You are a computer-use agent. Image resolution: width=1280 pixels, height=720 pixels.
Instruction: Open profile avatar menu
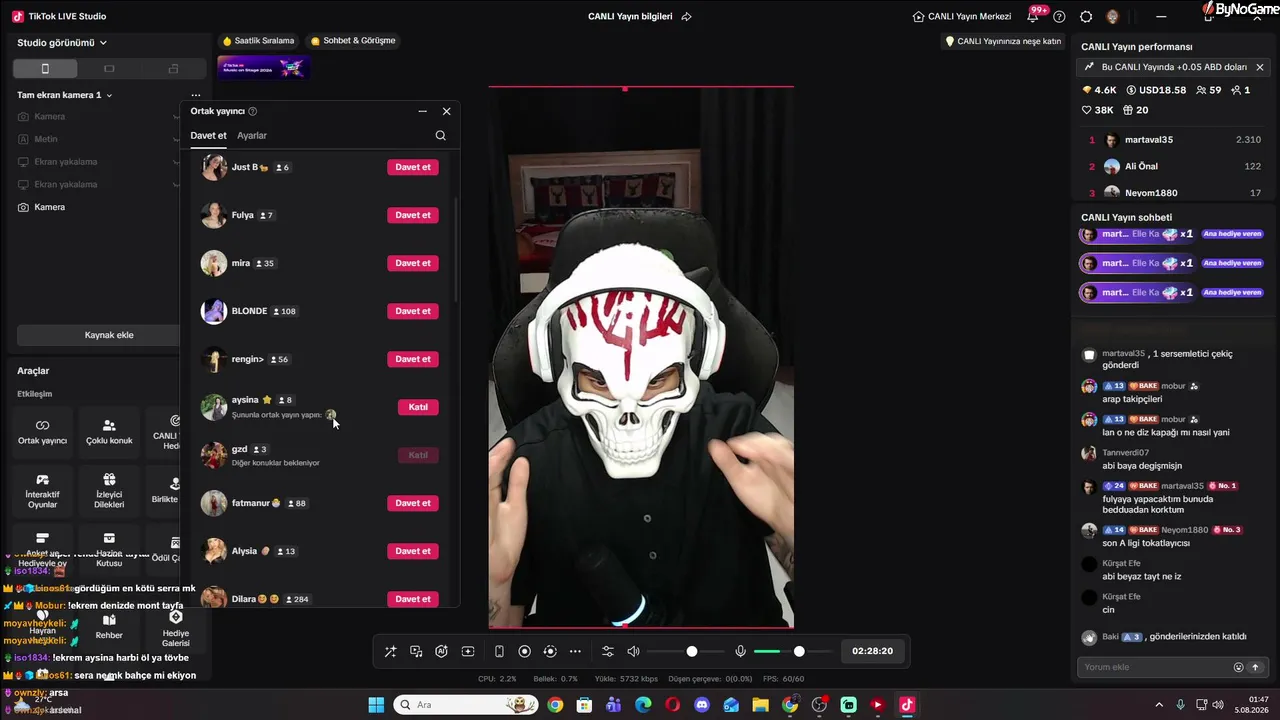(x=1113, y=16)
